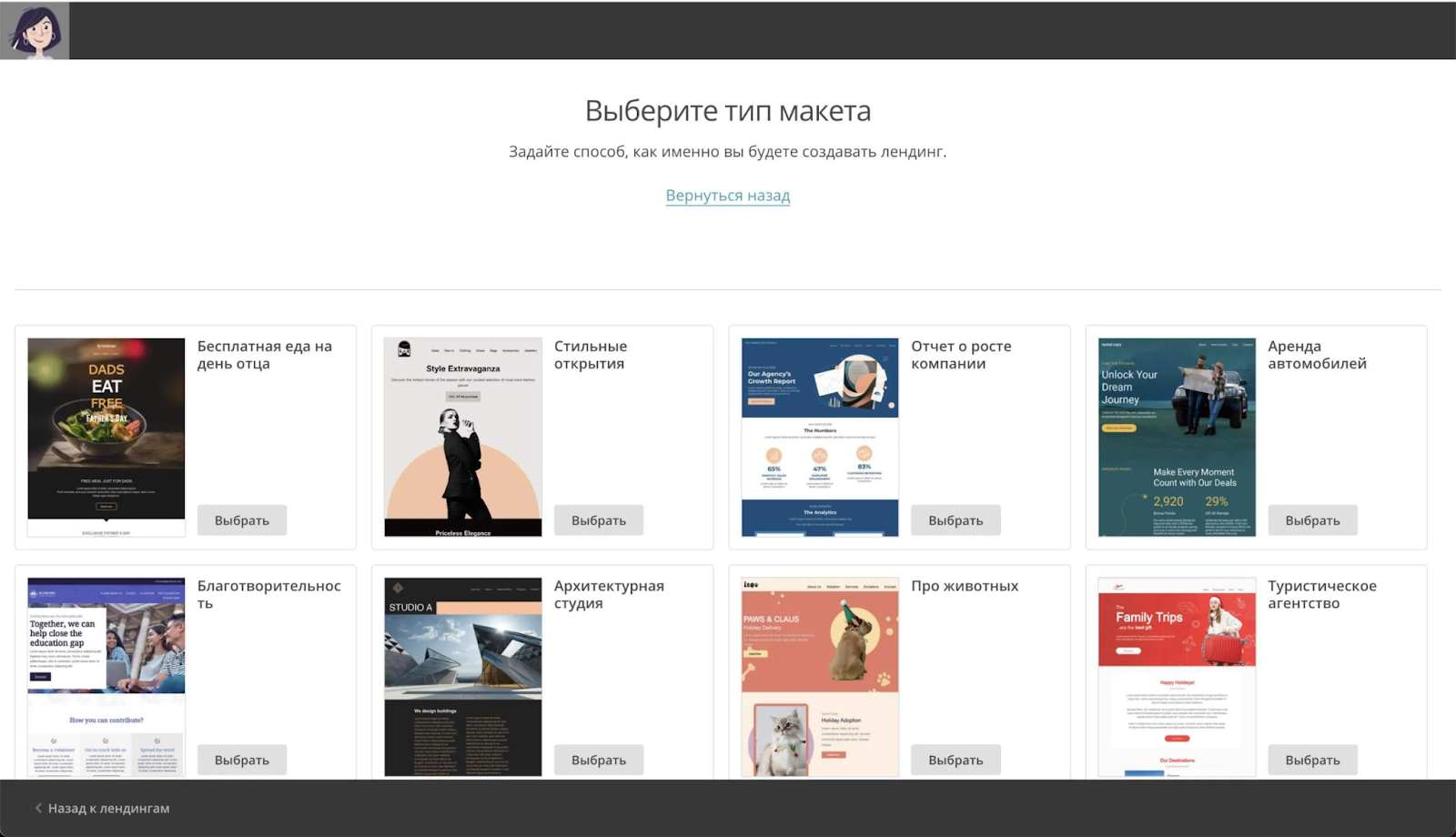Click the subtitle about creating the лендинг
The width and height of the screenshot is (1456, 837).
[728, 152]
